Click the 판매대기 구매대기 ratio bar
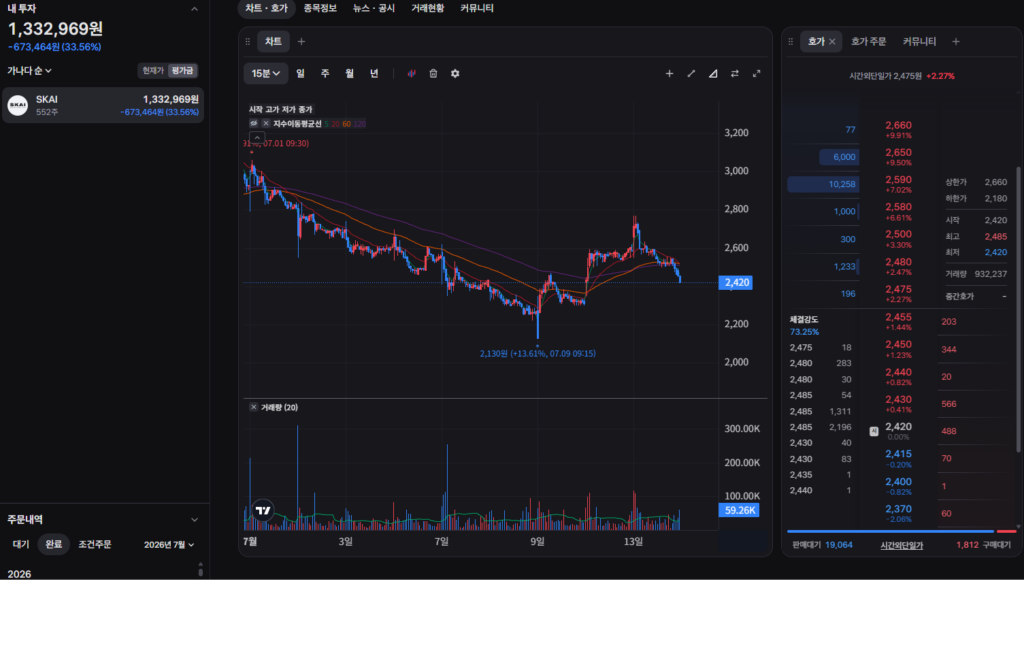The image size is (1024, 660). click(x=902, y=531)
